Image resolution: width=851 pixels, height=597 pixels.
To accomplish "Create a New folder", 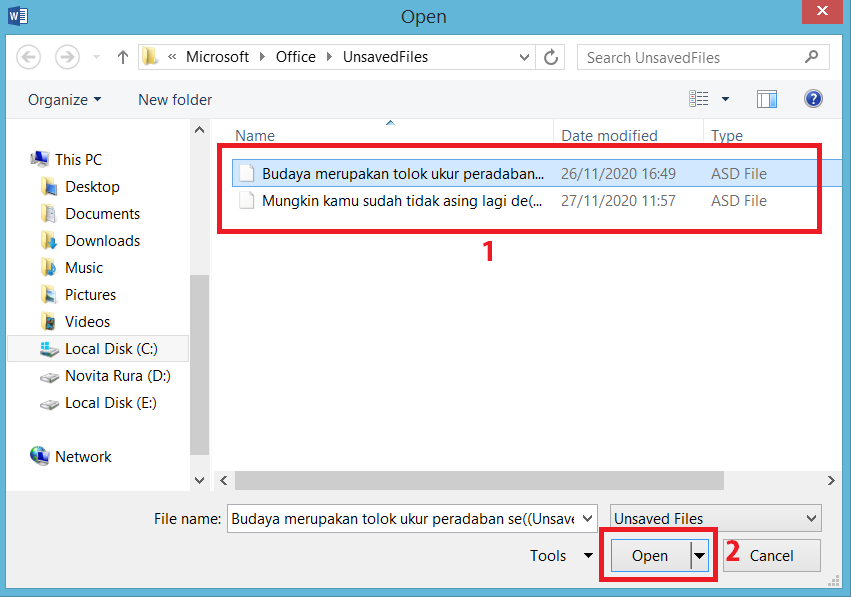I will (175, 100).
